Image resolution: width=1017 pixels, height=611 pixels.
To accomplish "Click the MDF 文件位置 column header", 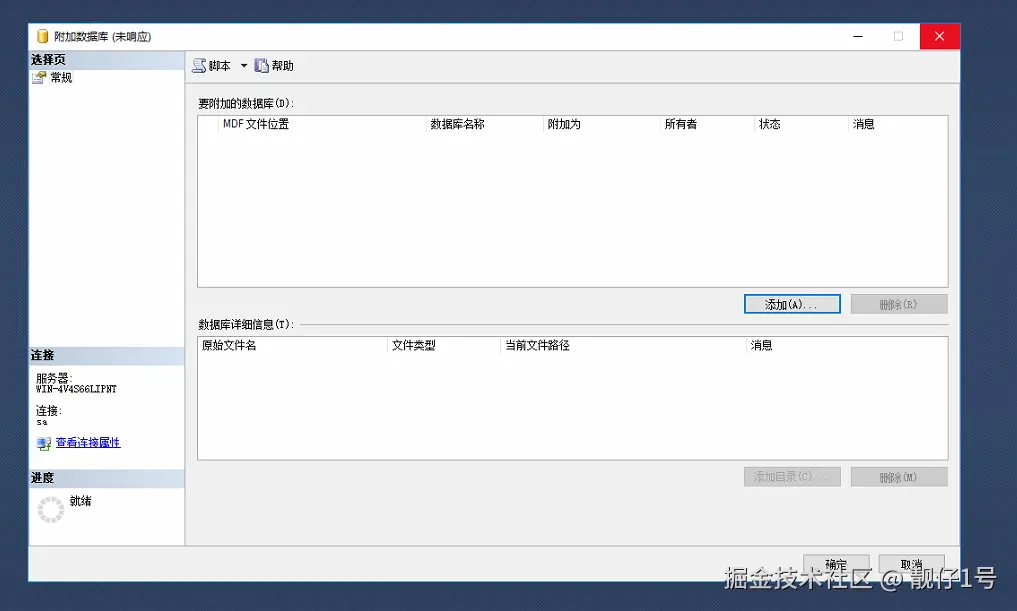I will 322,124.
